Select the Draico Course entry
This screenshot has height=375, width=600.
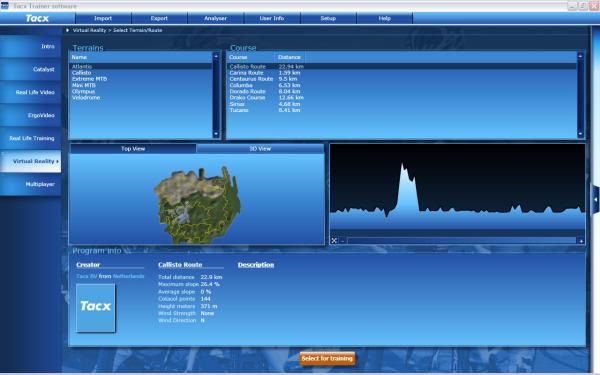pos(247,98)
